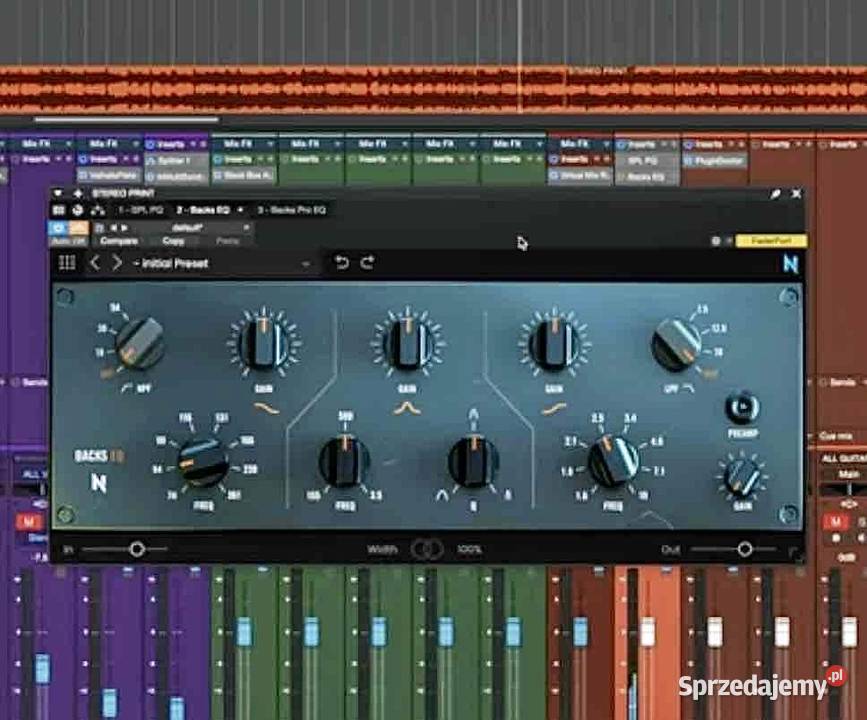Viewport: 867px width, 720px height.
Task: Click the pin icon at the plugin window top-right
Action: pos(776,193)
